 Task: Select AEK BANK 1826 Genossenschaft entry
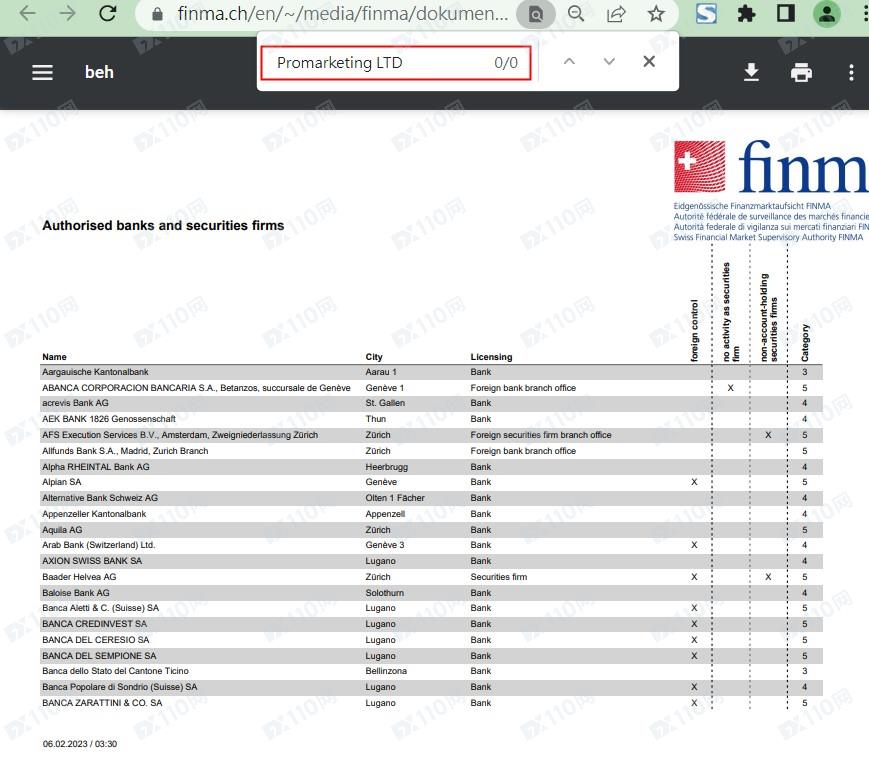109,419
